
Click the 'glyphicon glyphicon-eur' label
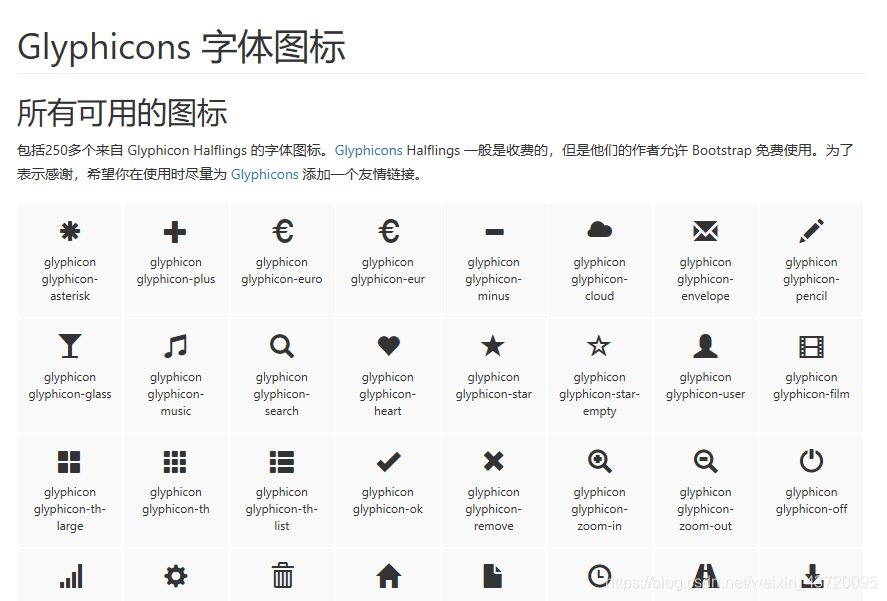tap(387, 271)
